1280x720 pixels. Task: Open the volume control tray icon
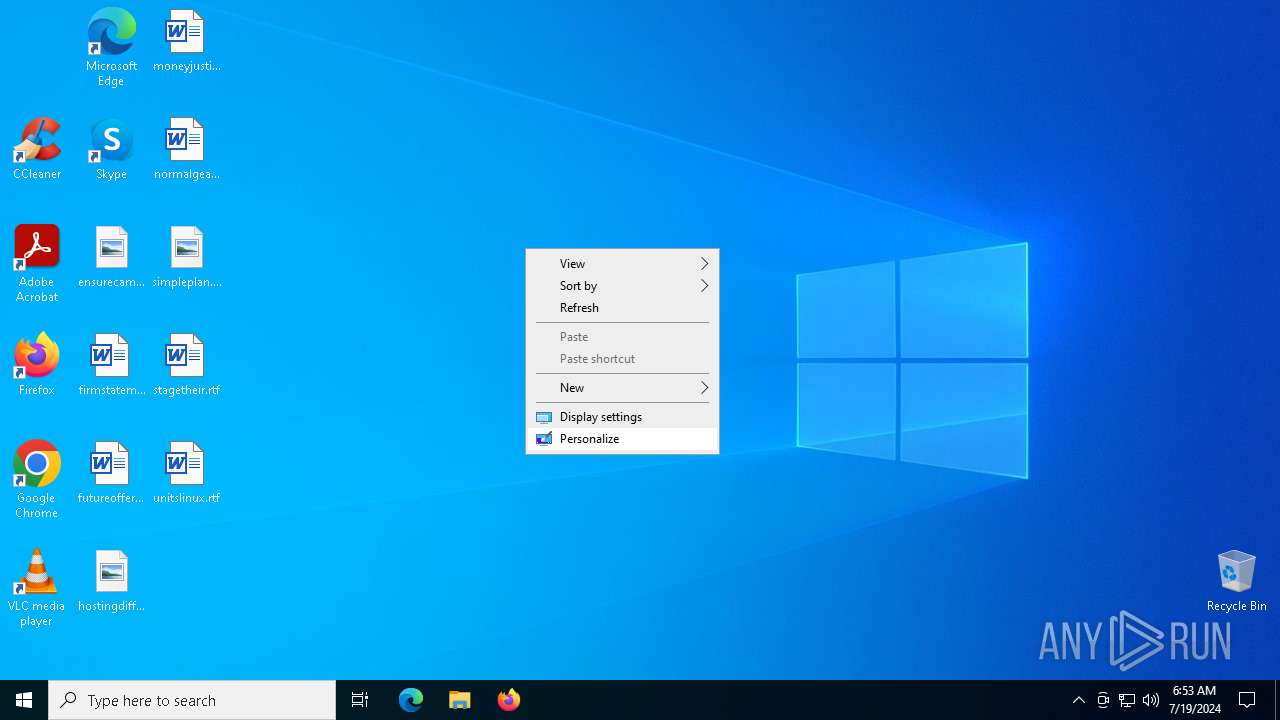coord(1150,700)
